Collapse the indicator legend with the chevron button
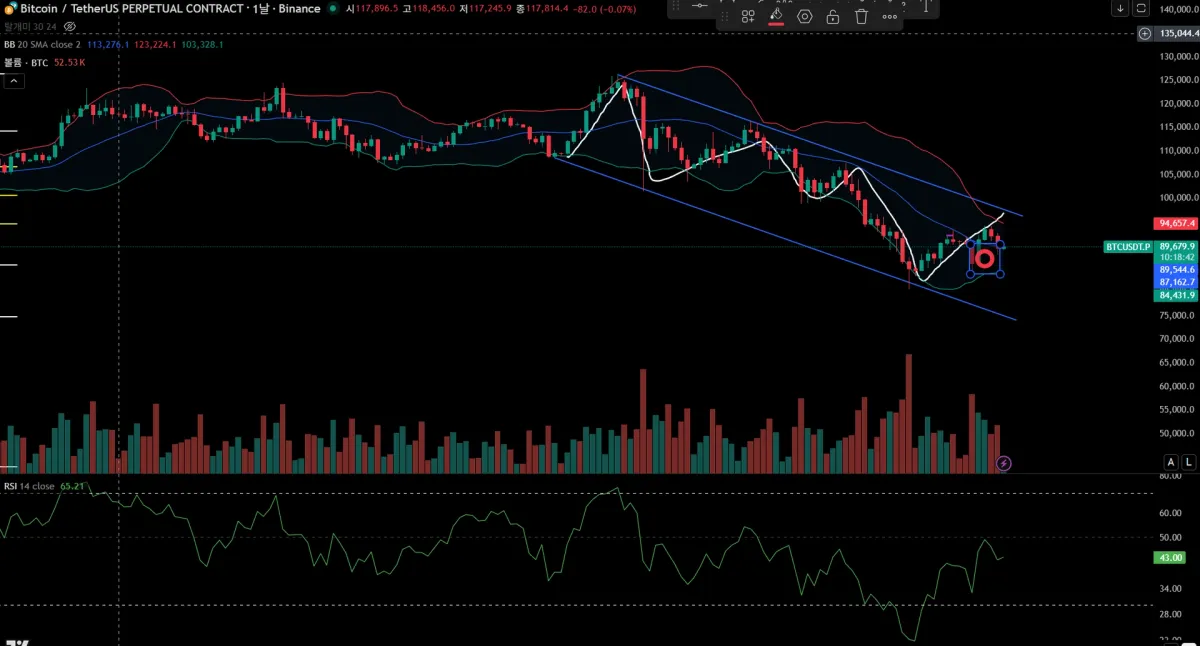 pyautogui.click(x=14, y=81)
